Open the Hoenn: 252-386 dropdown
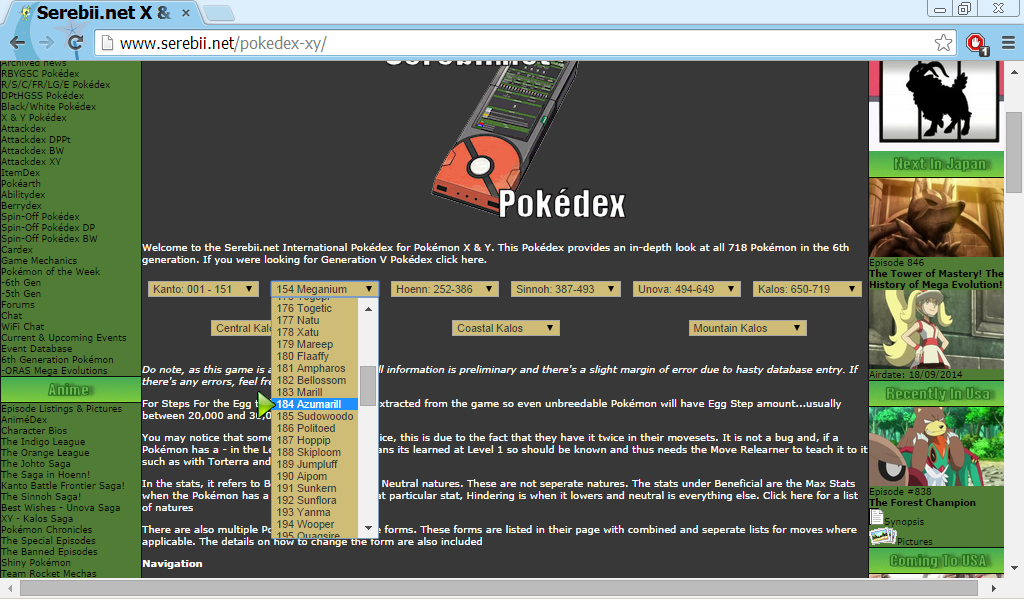This screenshot has width=1024, height=600. coord(444,289)
